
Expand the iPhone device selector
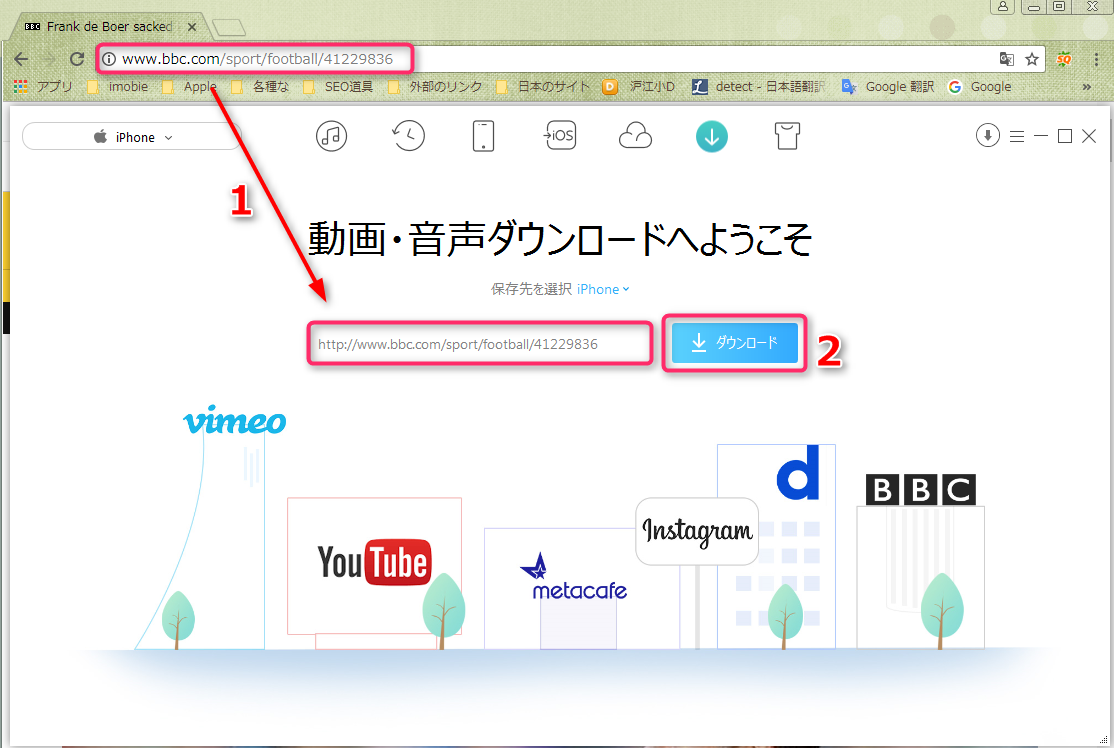pyautogui.click(x=131, y=136)
